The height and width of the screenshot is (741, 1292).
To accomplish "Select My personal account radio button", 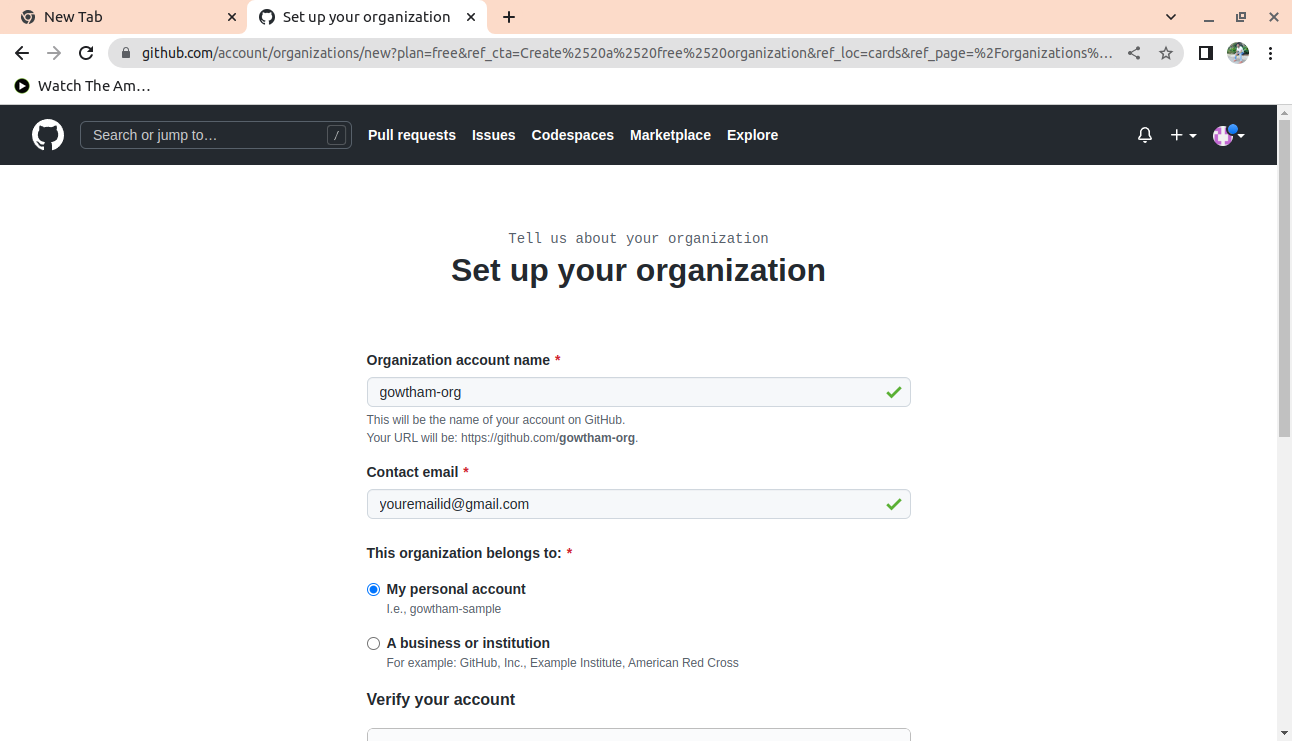I will (374, 590).
